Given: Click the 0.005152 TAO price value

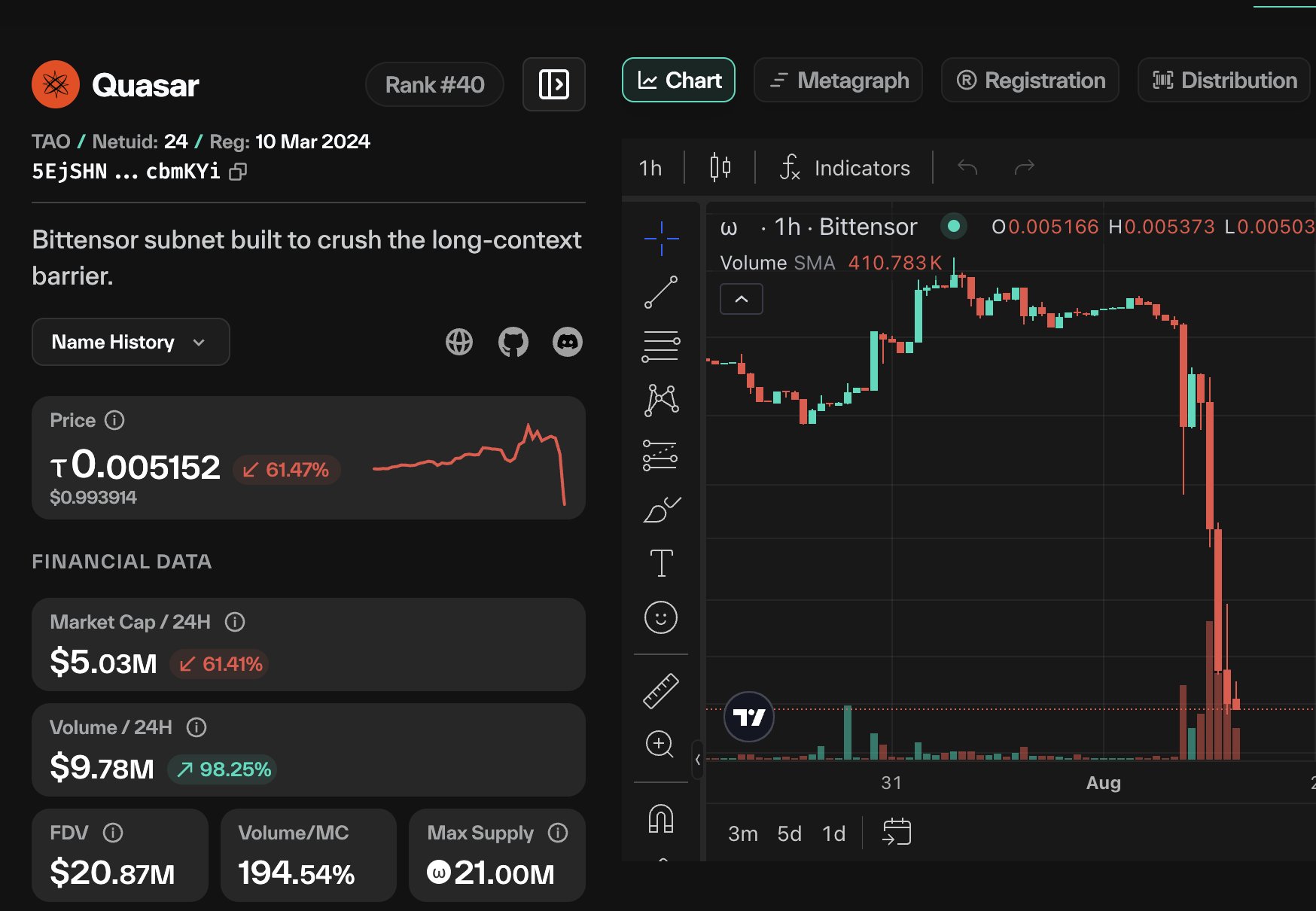Looking at the screenshot, I should (x=136, y=466).
